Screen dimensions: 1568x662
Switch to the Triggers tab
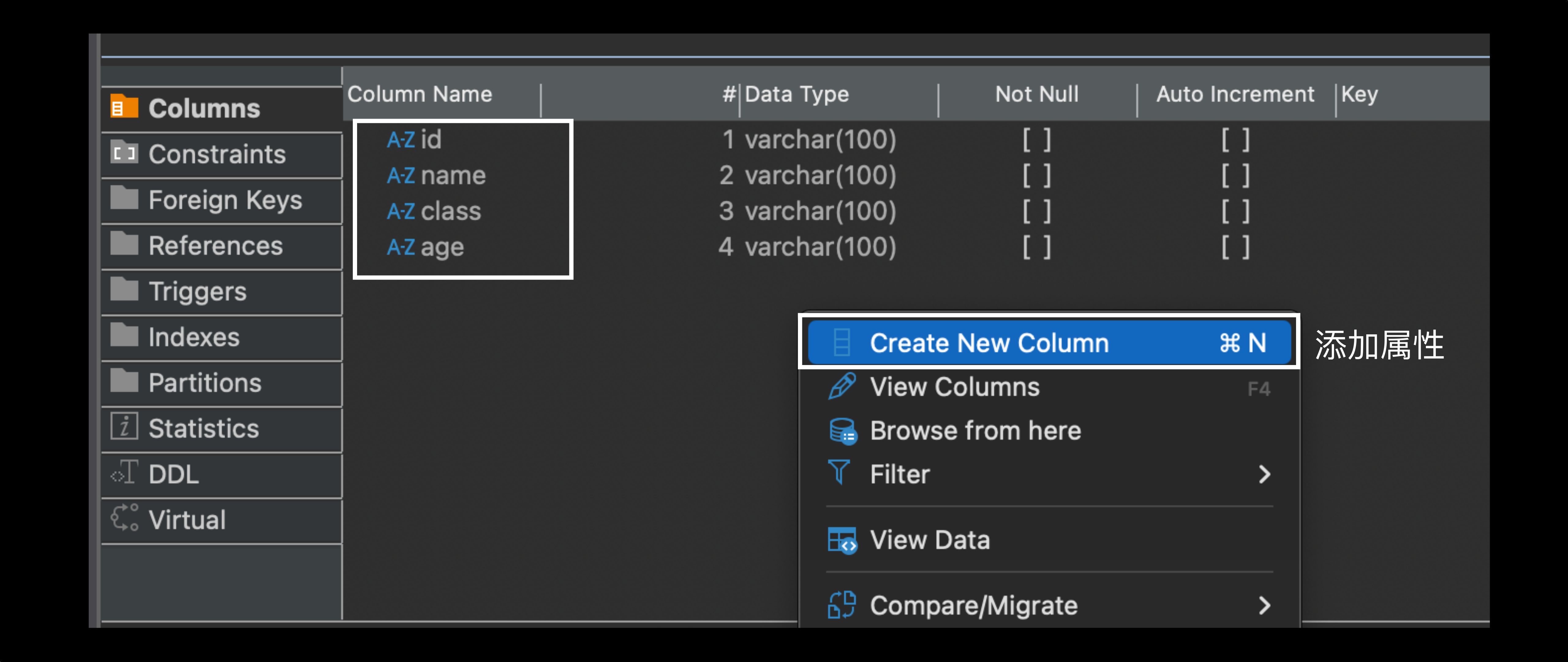click(197, 291)
